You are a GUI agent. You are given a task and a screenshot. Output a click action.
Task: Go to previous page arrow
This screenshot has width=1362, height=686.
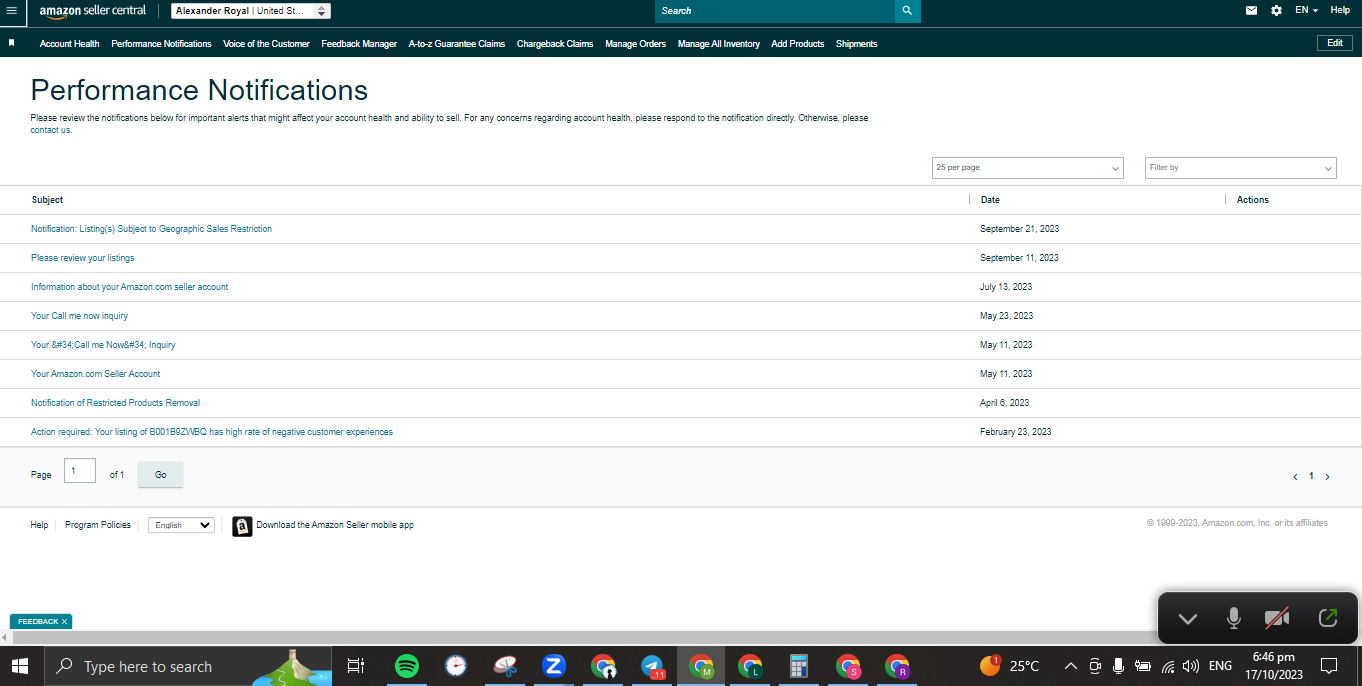tap(1296, 477)
